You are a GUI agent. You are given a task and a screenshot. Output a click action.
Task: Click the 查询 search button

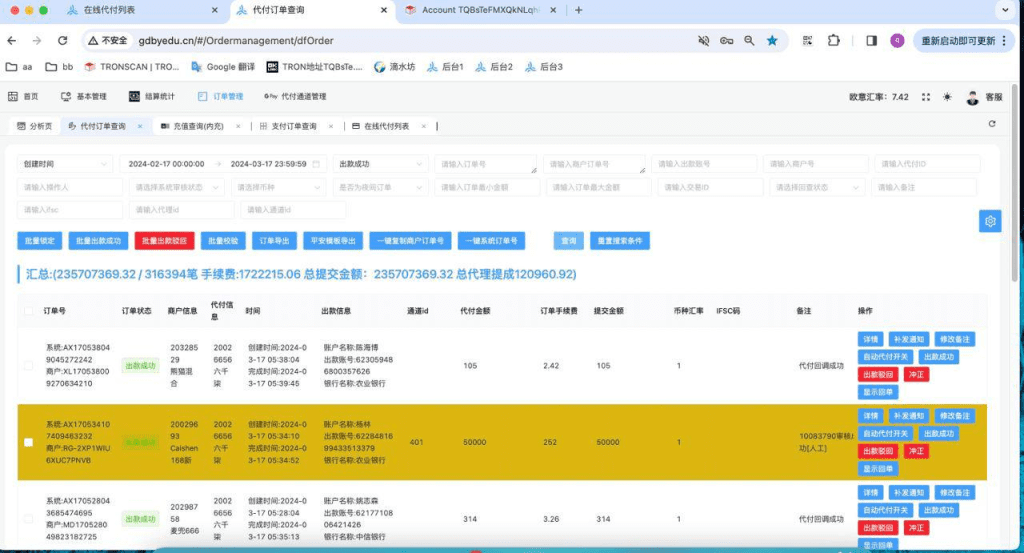pos(569,241)
